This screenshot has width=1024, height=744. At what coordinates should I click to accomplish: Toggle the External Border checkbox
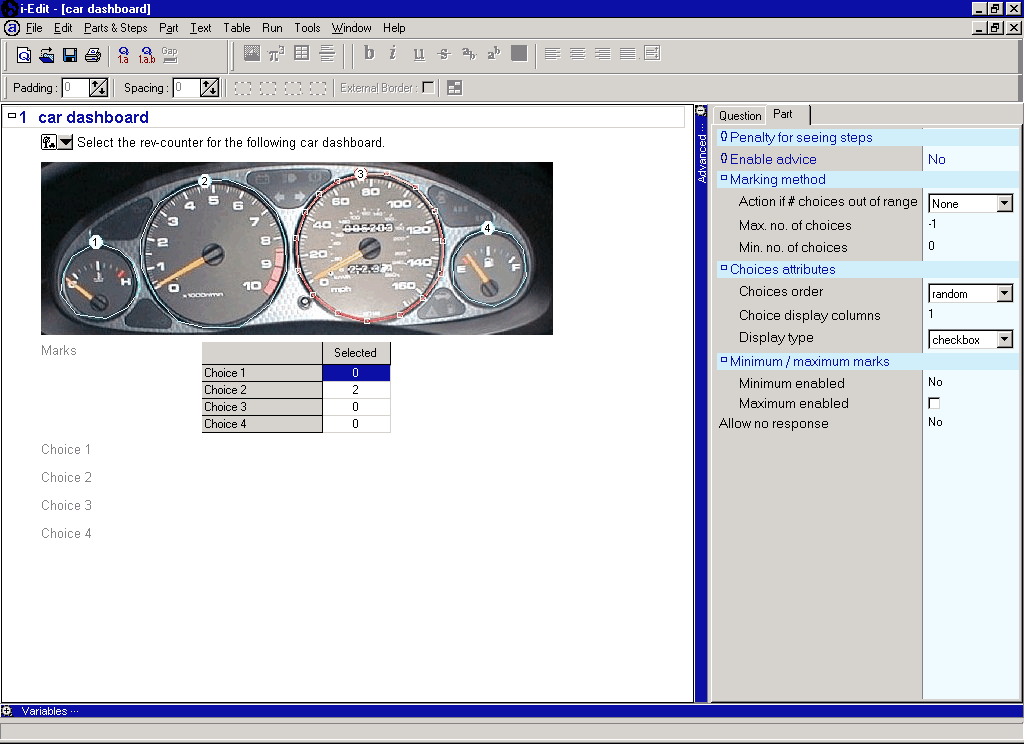point(428,88)
